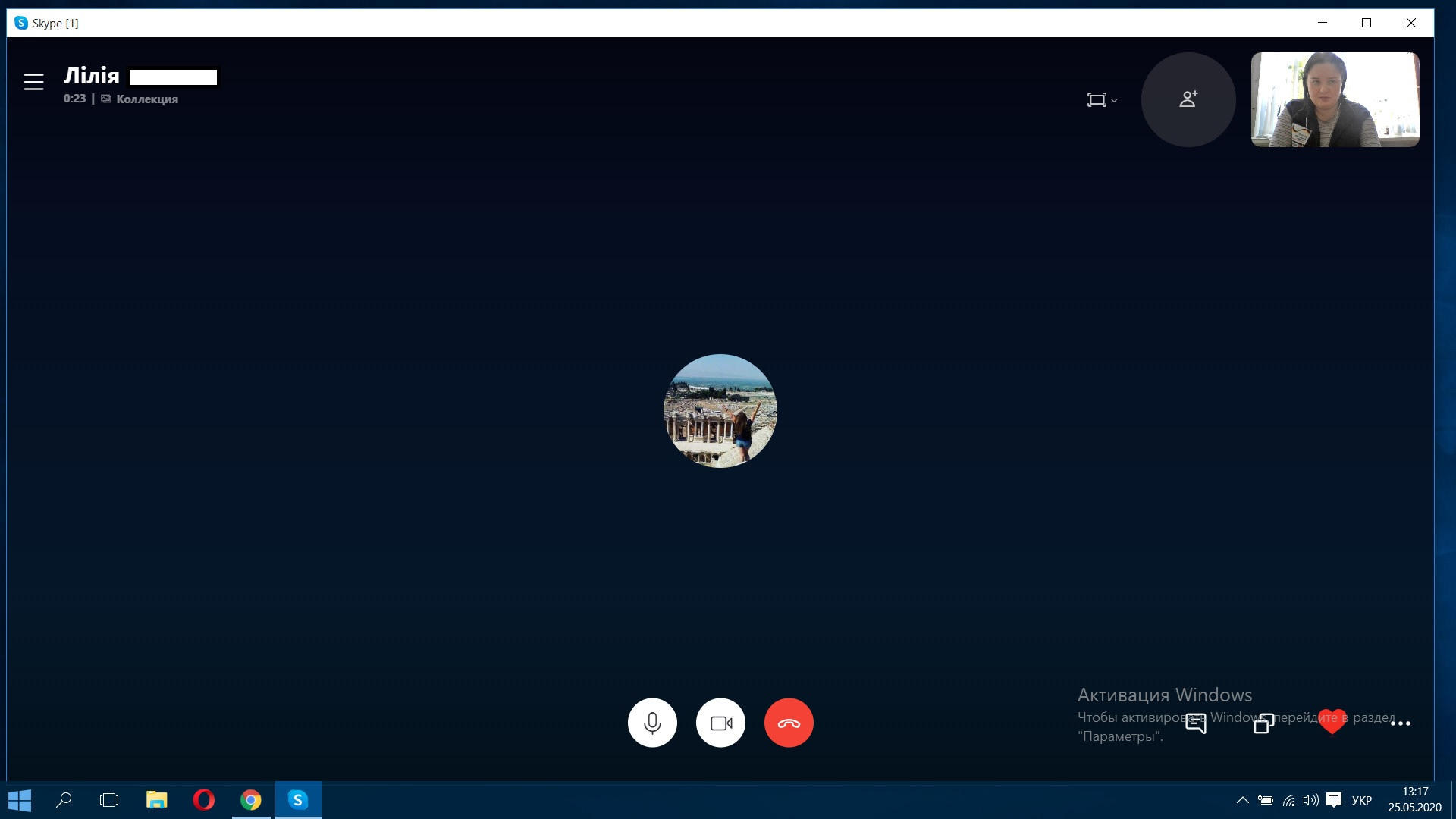
Task: Click the contact name Лілія in the header
Action: click(92, 76)
